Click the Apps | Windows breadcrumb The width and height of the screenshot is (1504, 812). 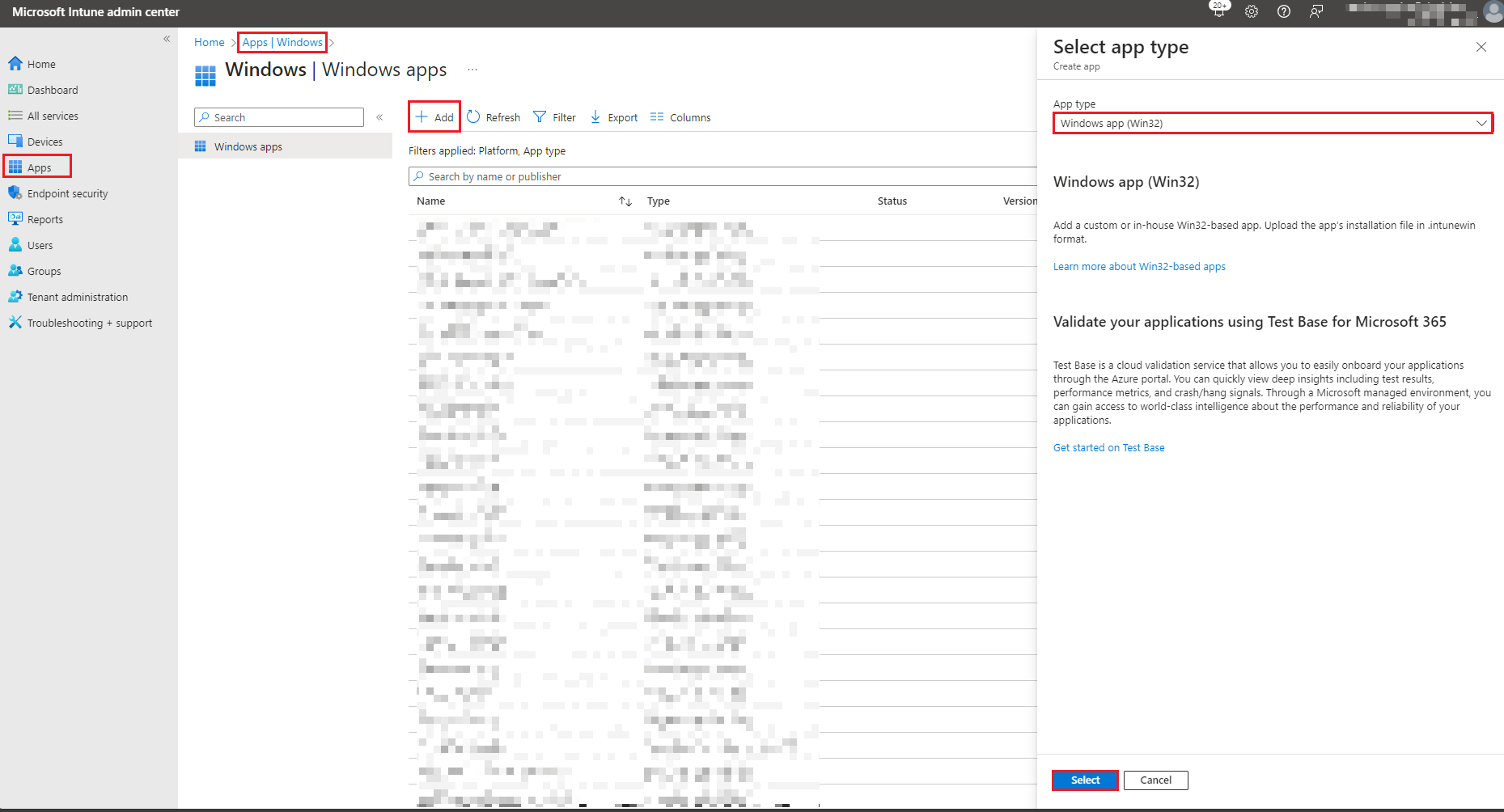click(x=282, y=42)
